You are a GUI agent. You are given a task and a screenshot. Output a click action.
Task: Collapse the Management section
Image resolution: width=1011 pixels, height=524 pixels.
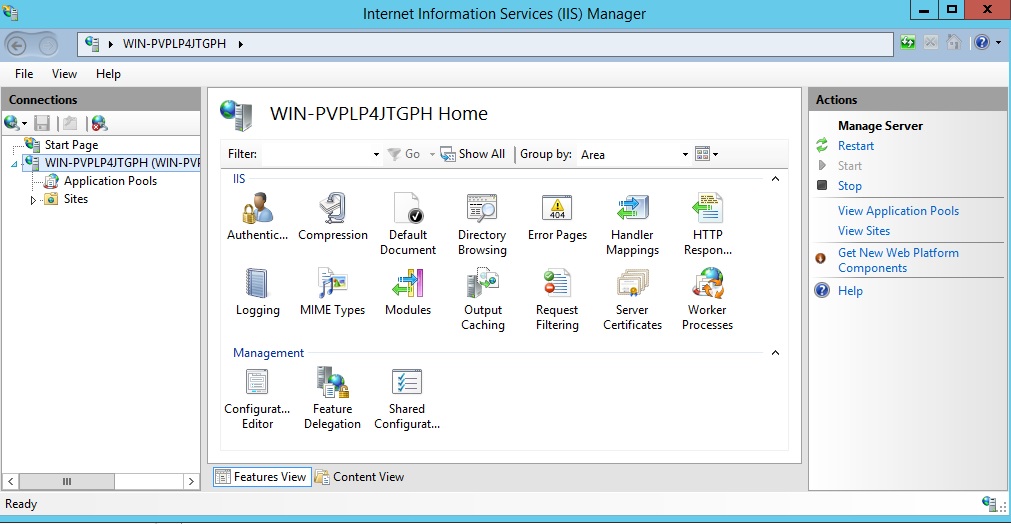coord(775,353)
